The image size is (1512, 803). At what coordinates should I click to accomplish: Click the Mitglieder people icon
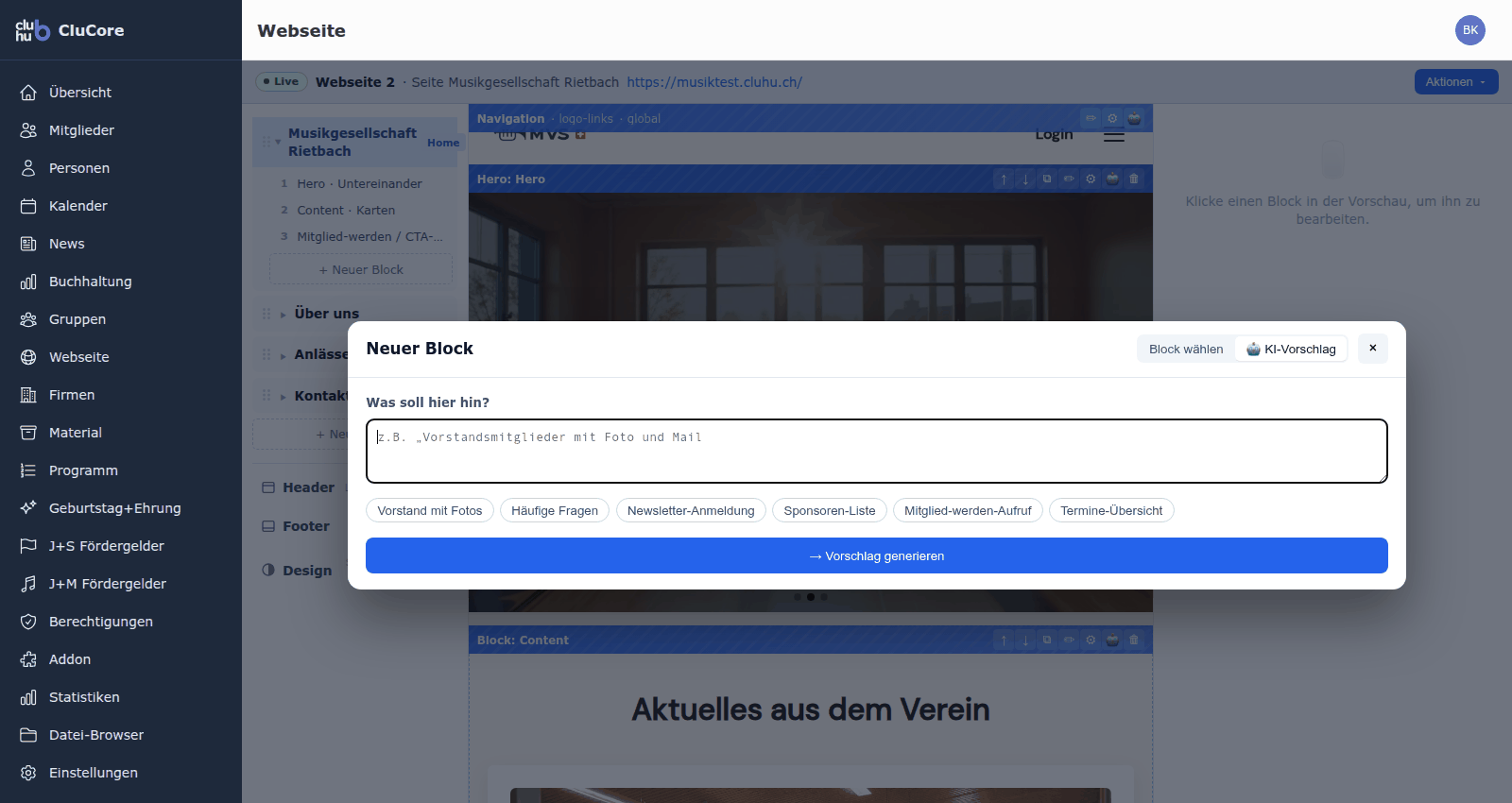click(28, 130)
